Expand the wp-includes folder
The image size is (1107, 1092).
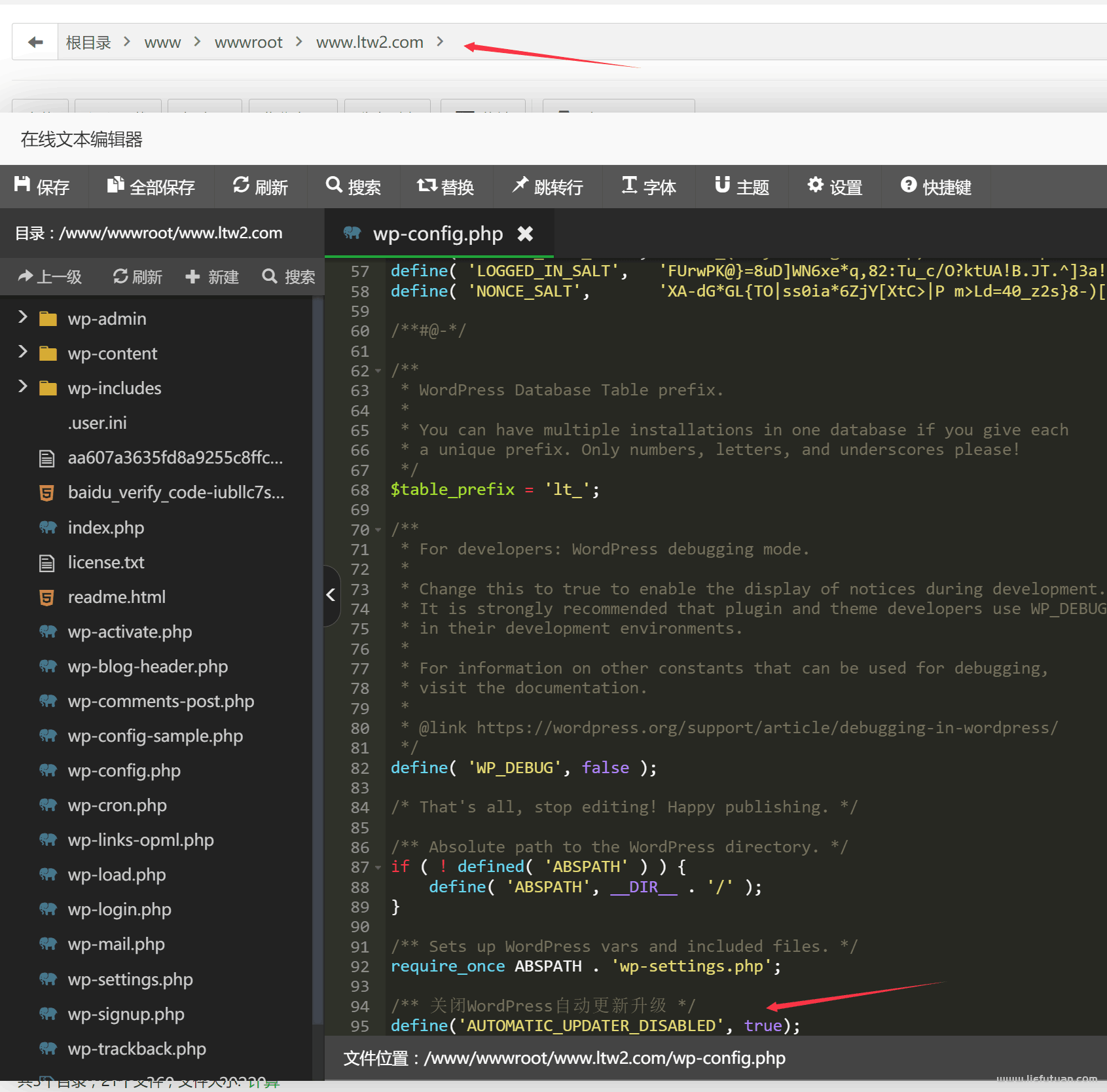pos(23,388)
